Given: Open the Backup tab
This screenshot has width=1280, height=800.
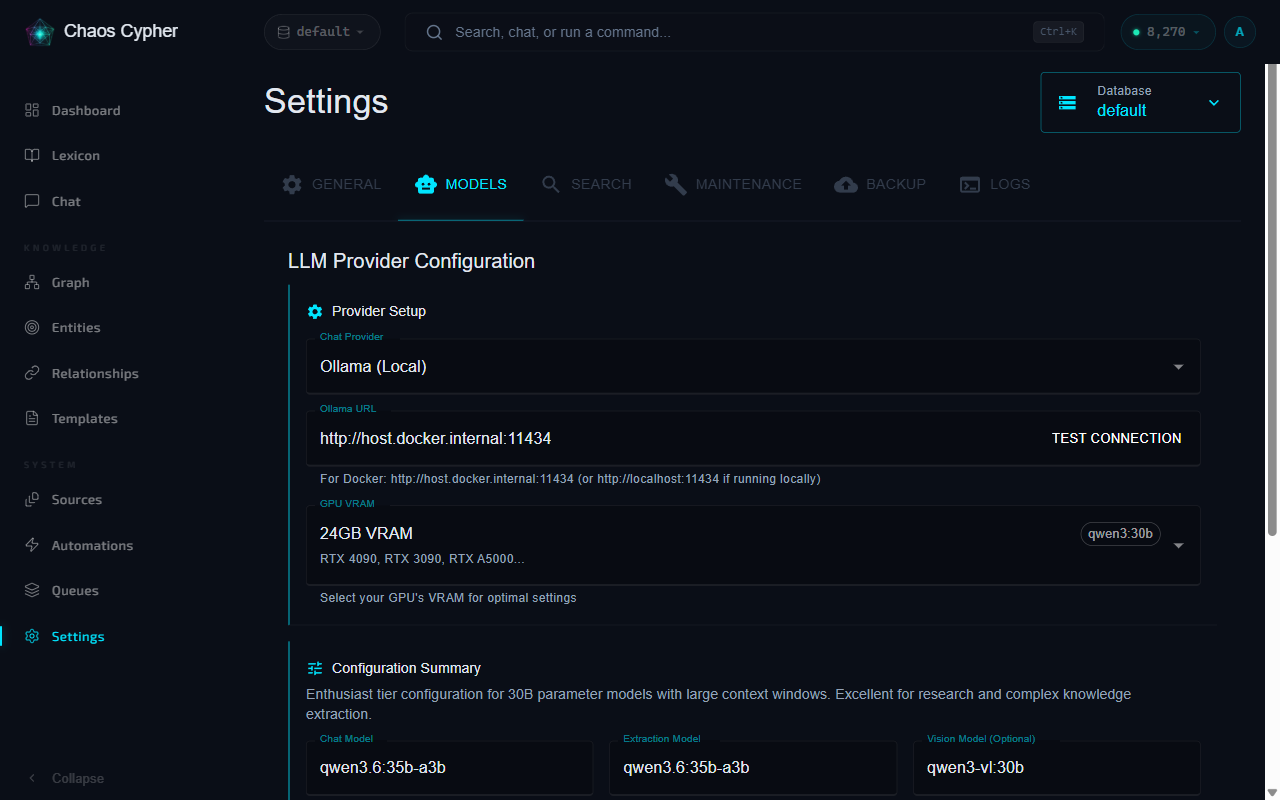Looking at the screenshot, I should (880, 184).
